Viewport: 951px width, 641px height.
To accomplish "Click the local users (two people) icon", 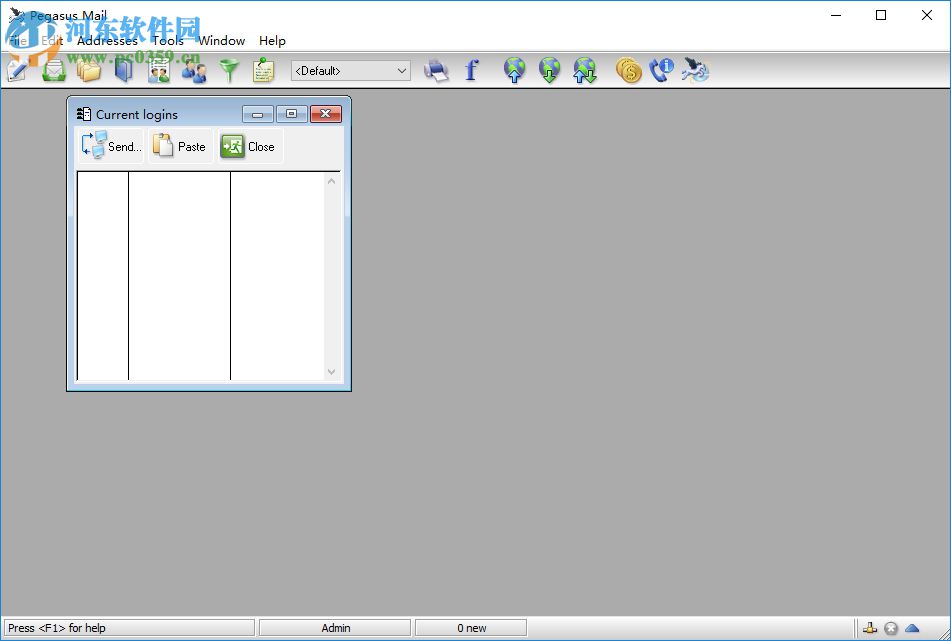I will (194, 71).
